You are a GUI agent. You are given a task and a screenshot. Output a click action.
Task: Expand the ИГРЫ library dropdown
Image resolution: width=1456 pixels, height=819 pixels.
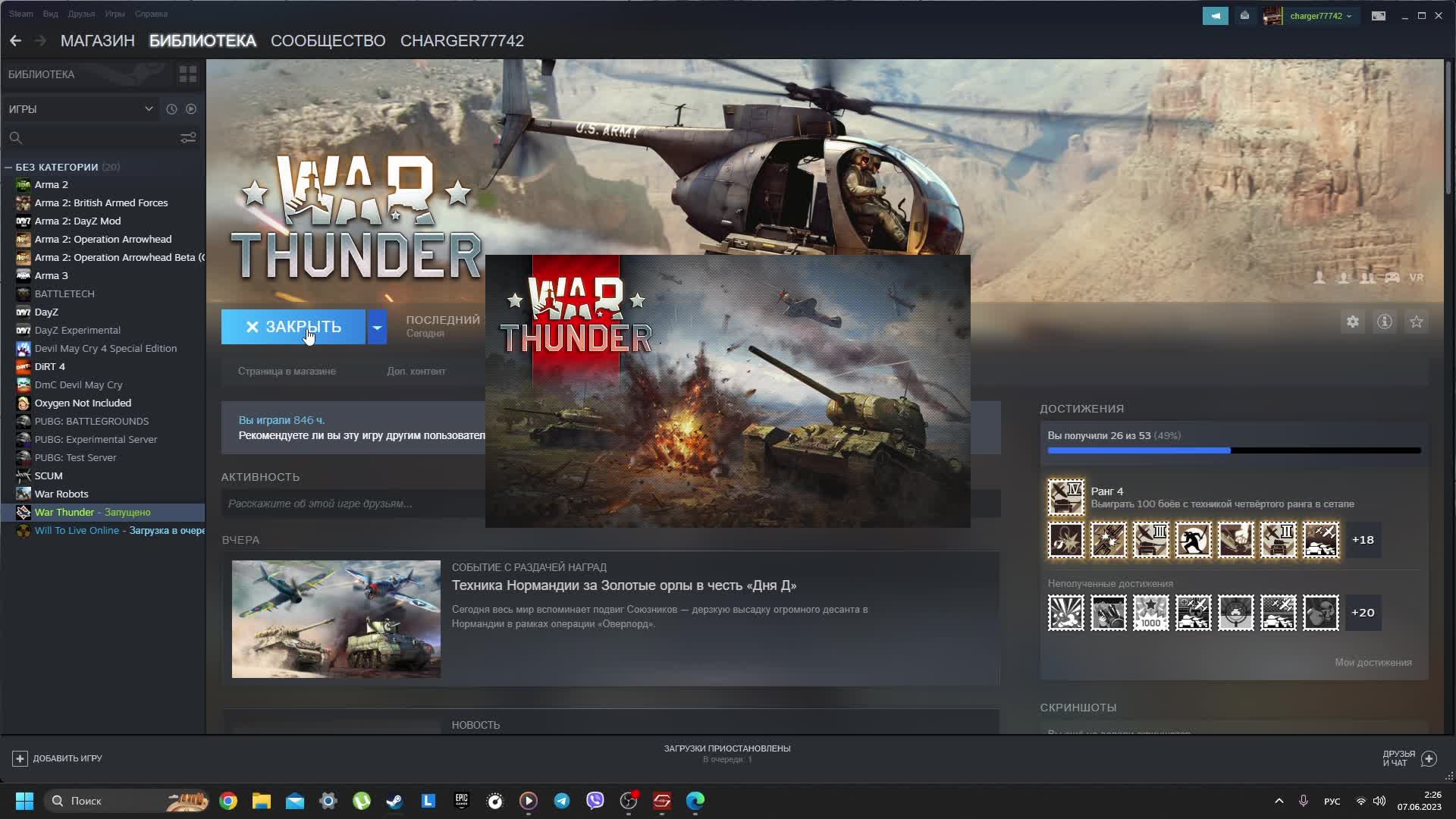click(149, 109)
